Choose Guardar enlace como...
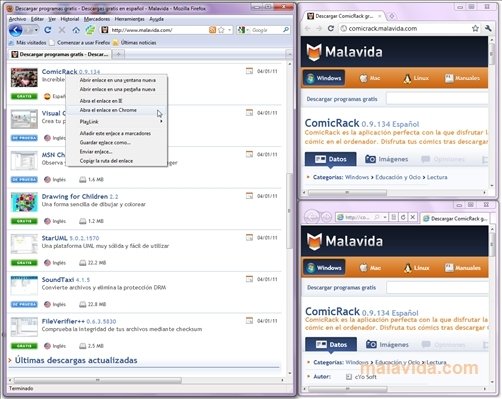502x399 pixels. click(117, 143)
